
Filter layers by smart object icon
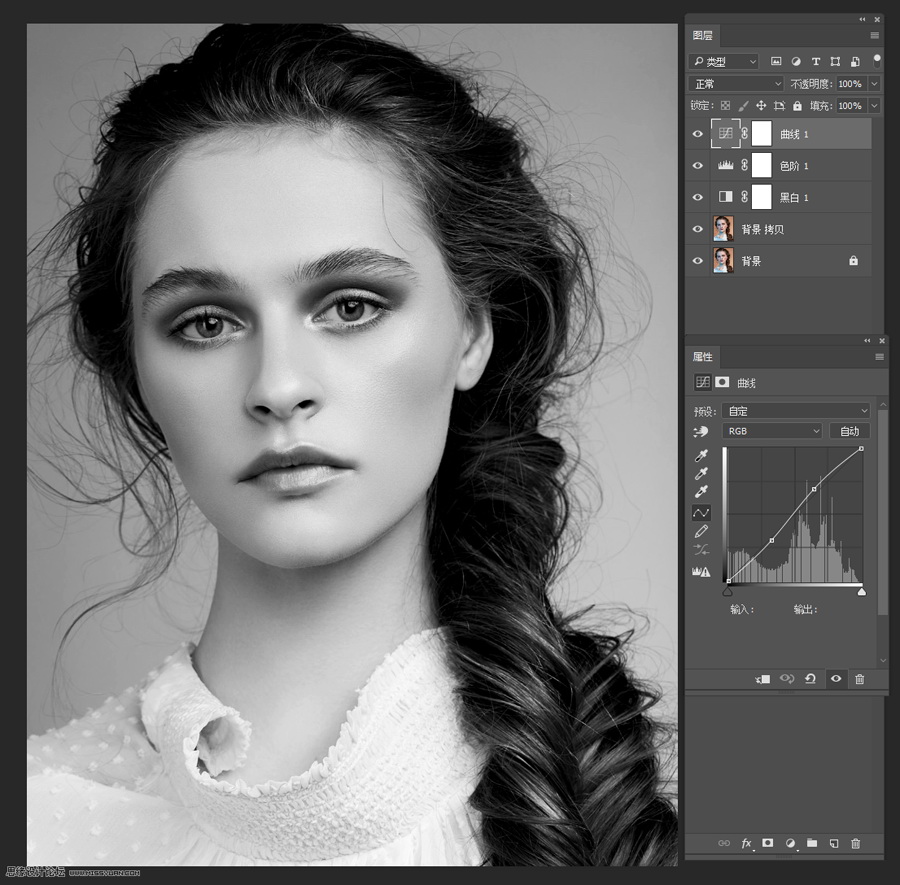coord(855,61)
